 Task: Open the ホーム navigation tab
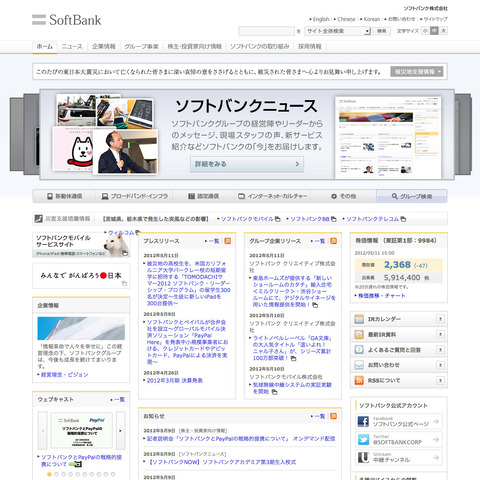[45, 46]
